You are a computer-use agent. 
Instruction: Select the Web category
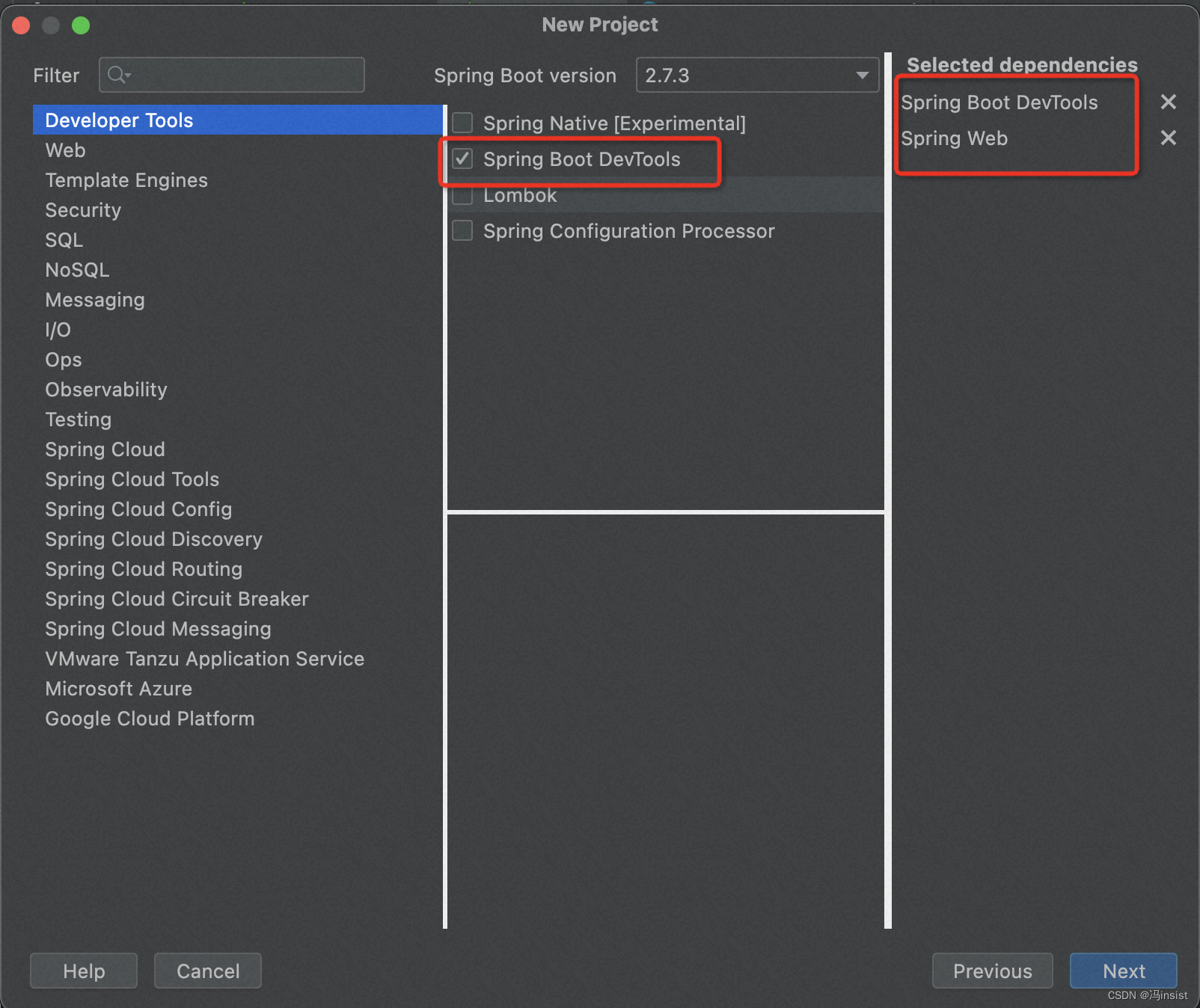[x=66, y=150]
